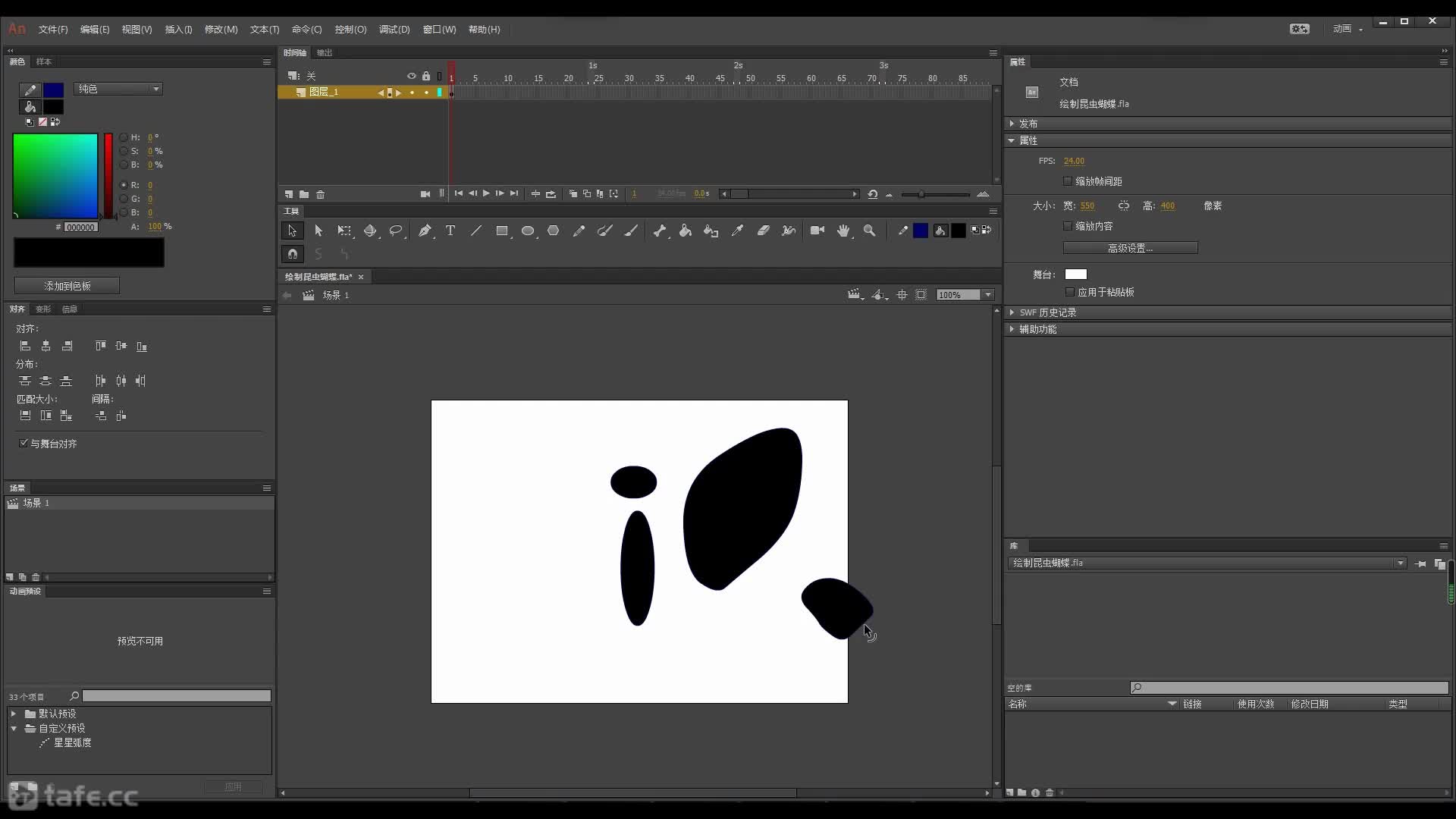
Task: Click 添加到色板 button
Action: pos(67,286)
